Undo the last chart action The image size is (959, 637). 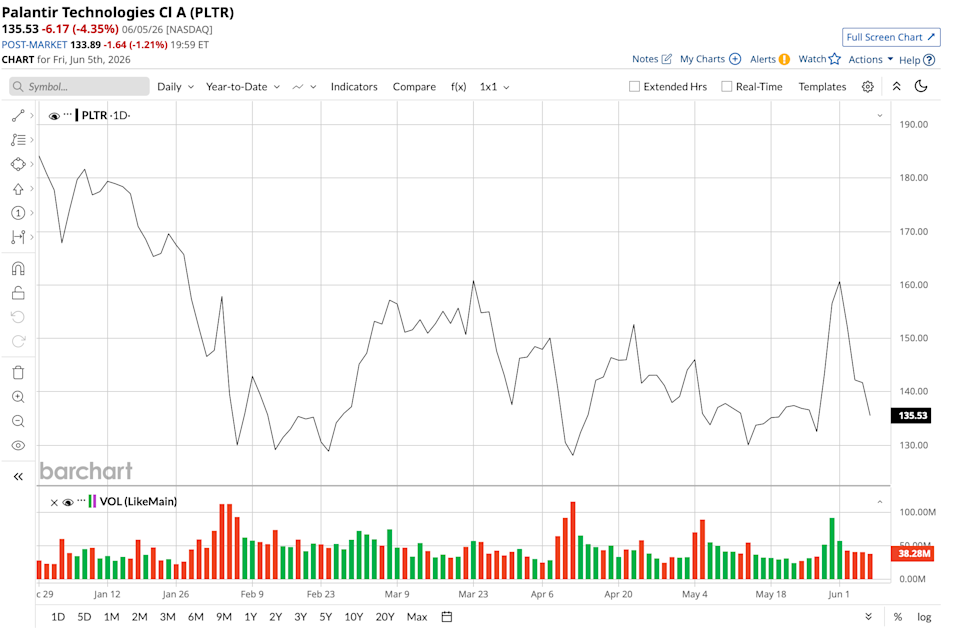tap(18, 317)
